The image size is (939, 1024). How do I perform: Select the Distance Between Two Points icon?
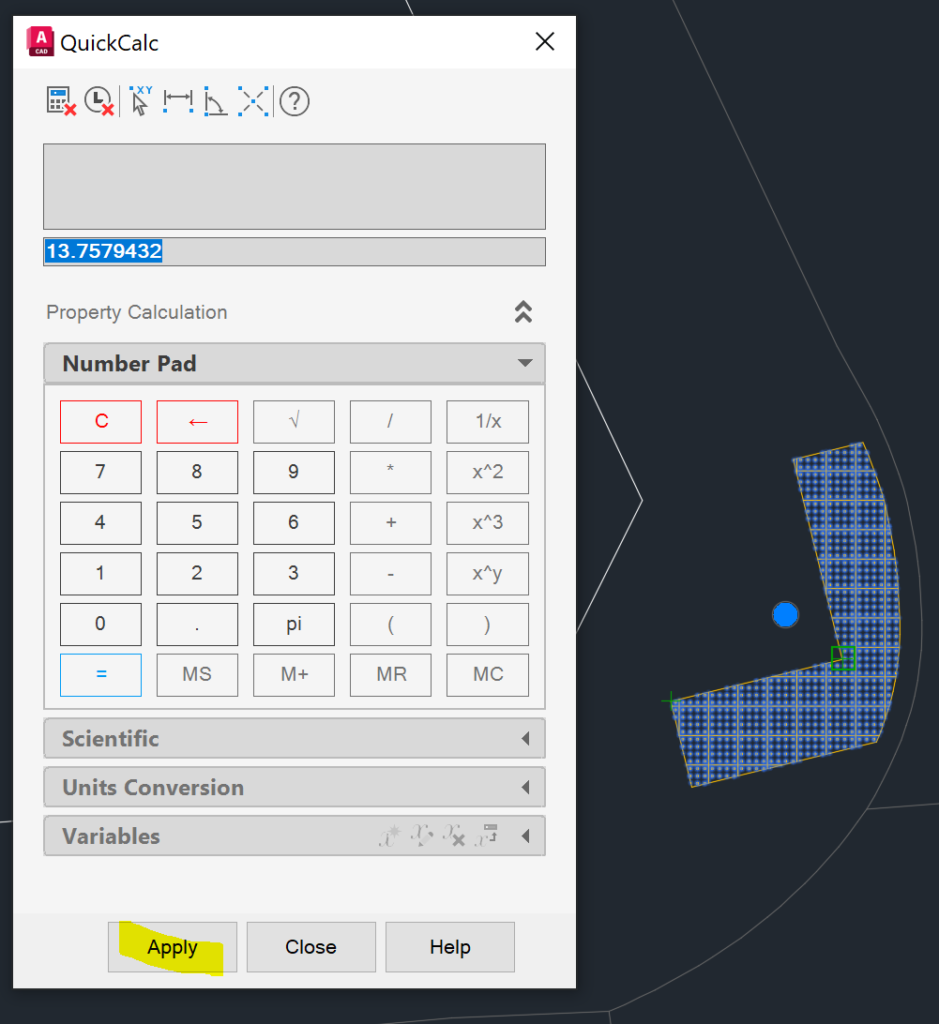point(178,101)
